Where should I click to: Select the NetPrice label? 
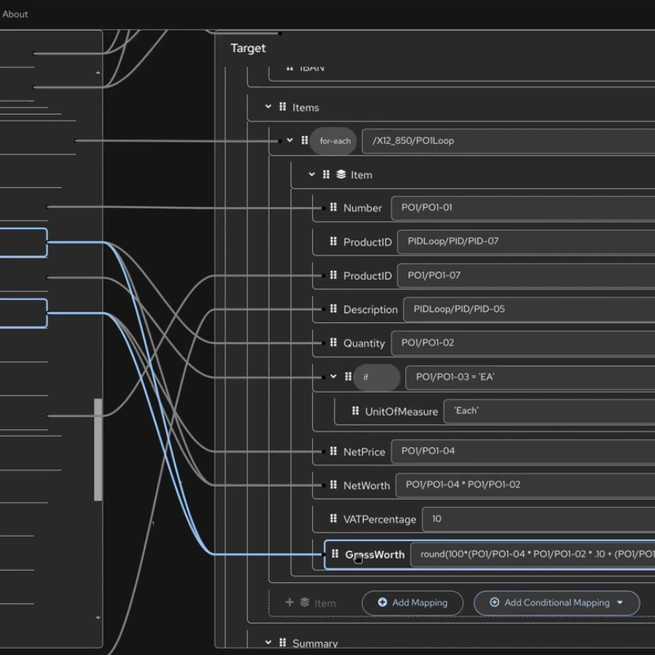(x=364, y=452)
